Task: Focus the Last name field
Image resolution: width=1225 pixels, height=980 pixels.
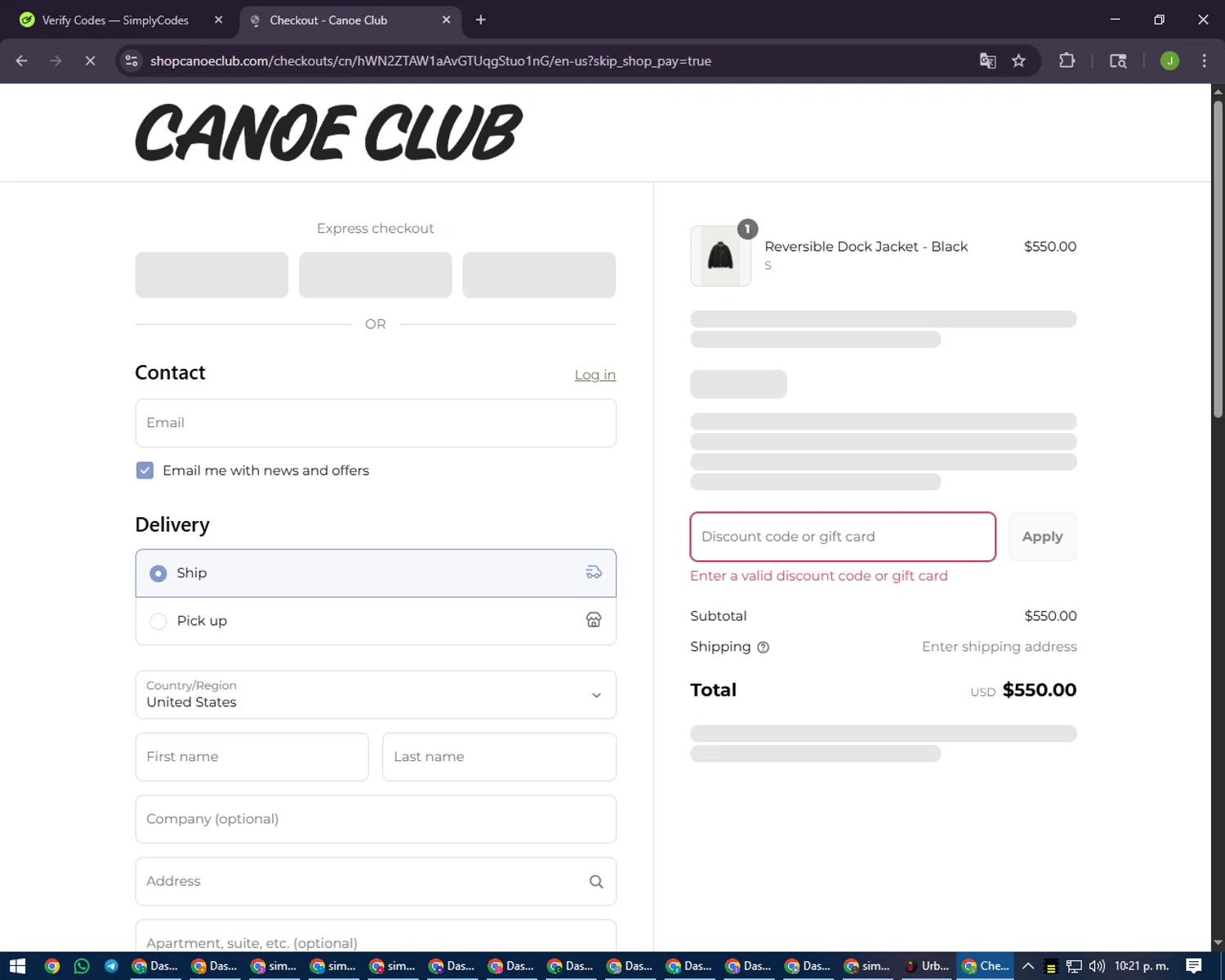Action: pos(499,757)
